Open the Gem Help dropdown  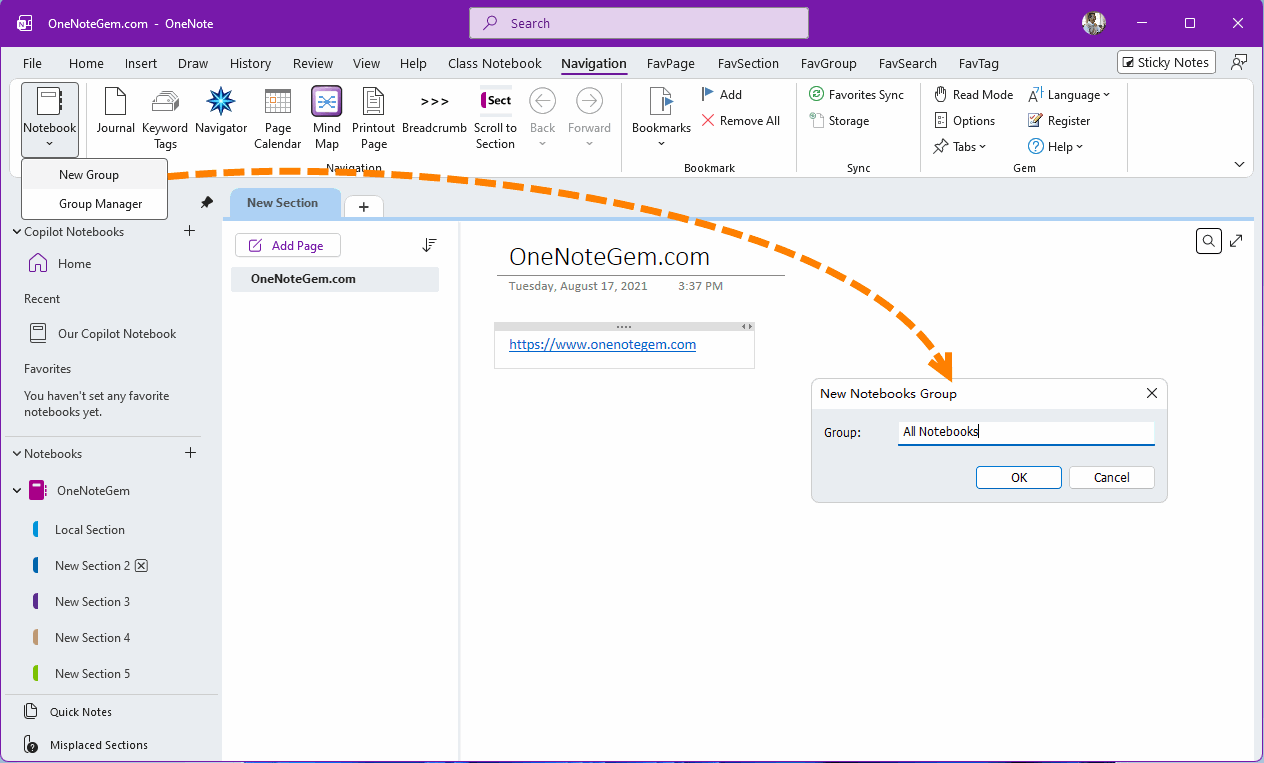[1055, 146]
